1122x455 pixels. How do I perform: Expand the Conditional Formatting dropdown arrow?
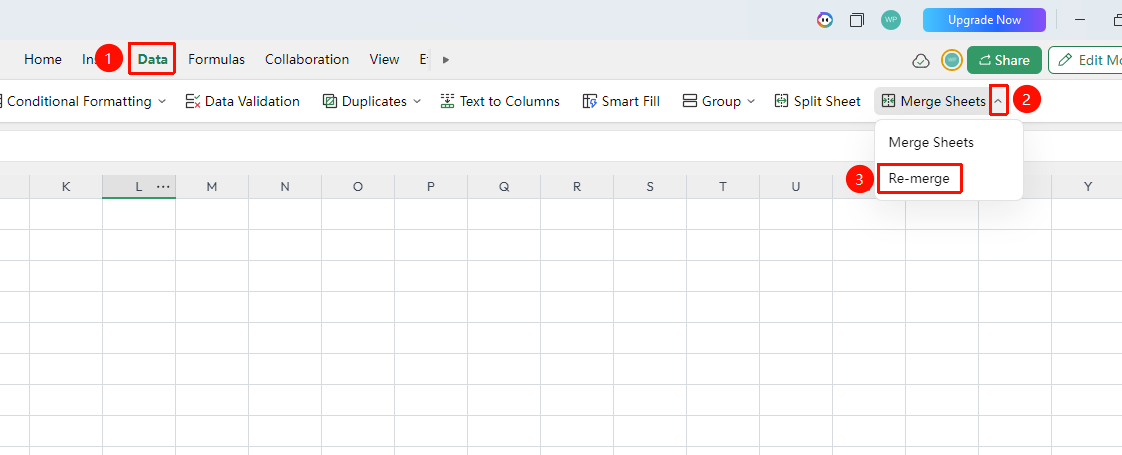pyautogui.click(x=162, y=102)
